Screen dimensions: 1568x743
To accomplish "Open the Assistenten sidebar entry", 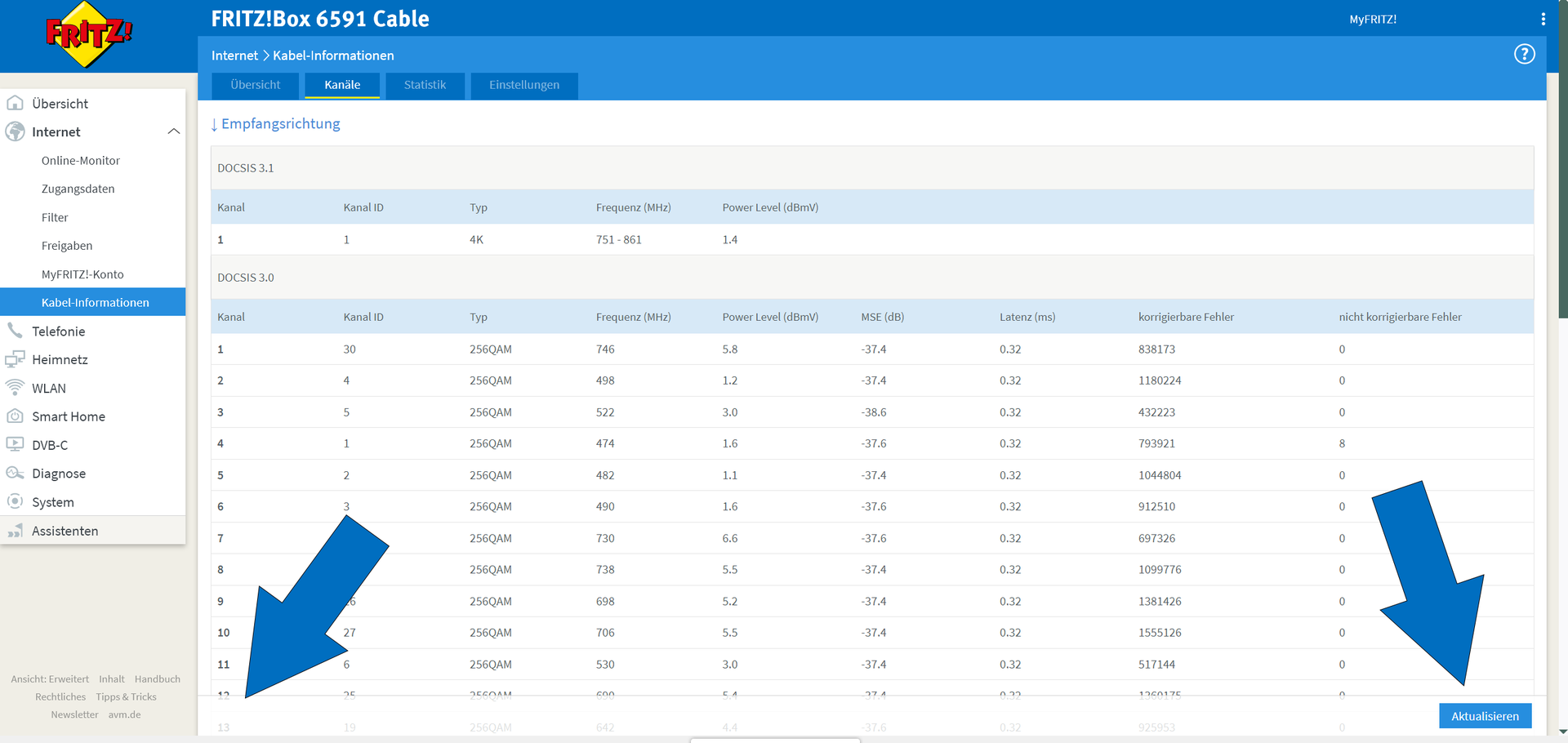I will tap(65, 531).
